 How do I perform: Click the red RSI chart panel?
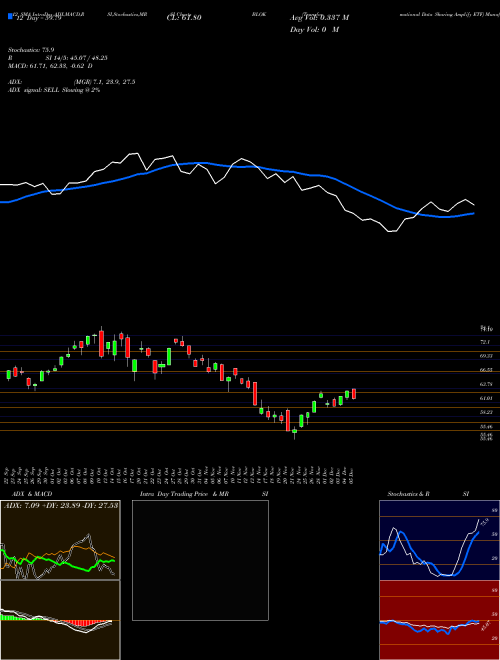pyautogui.click(x=439, y=620)
